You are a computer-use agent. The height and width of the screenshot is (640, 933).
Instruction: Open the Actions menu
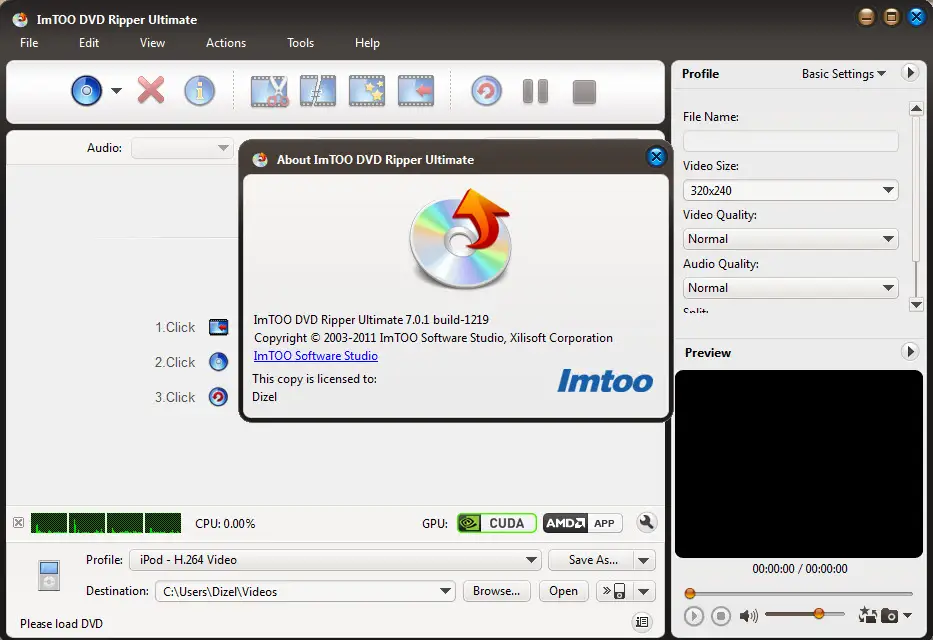click(x=226, y=43)
